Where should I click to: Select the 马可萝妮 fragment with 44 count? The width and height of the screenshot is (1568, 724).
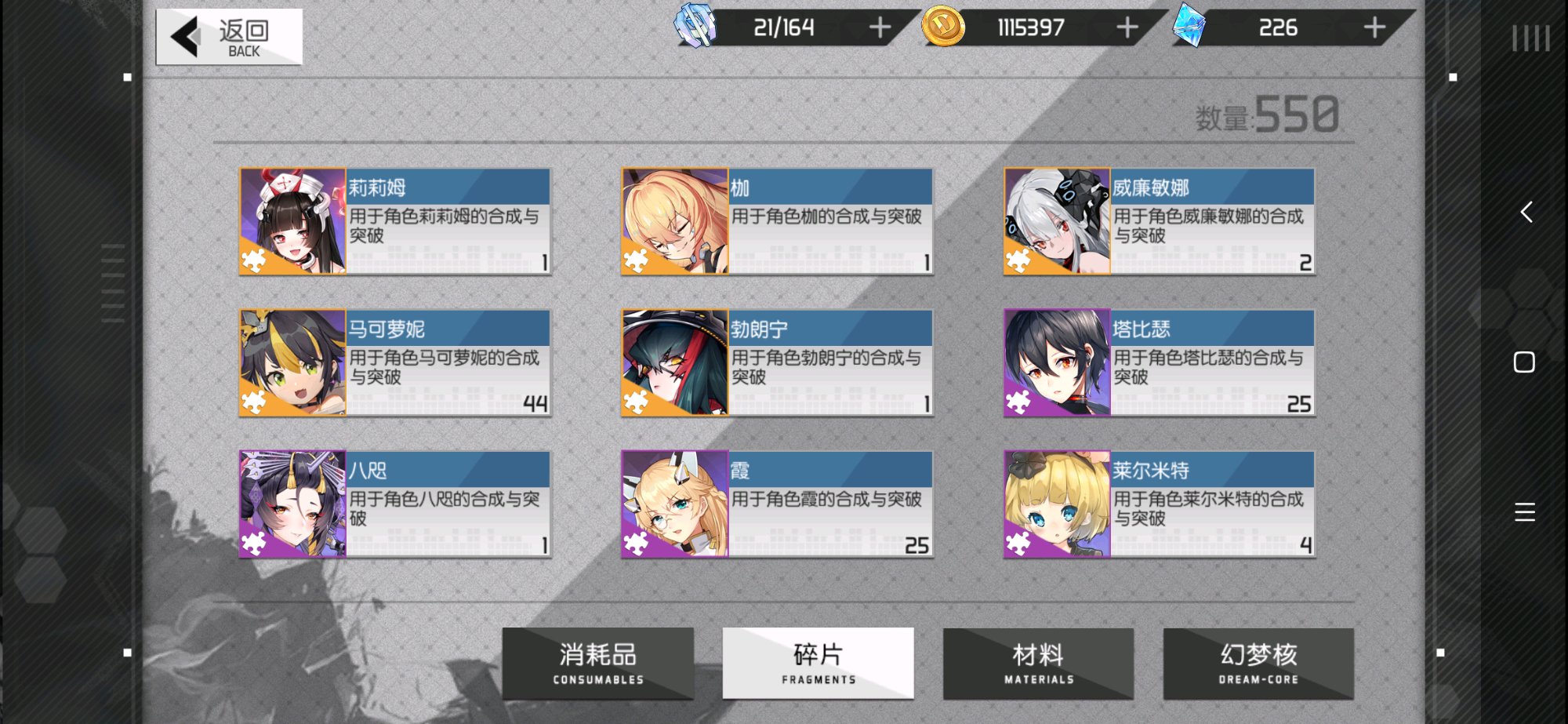395,362
